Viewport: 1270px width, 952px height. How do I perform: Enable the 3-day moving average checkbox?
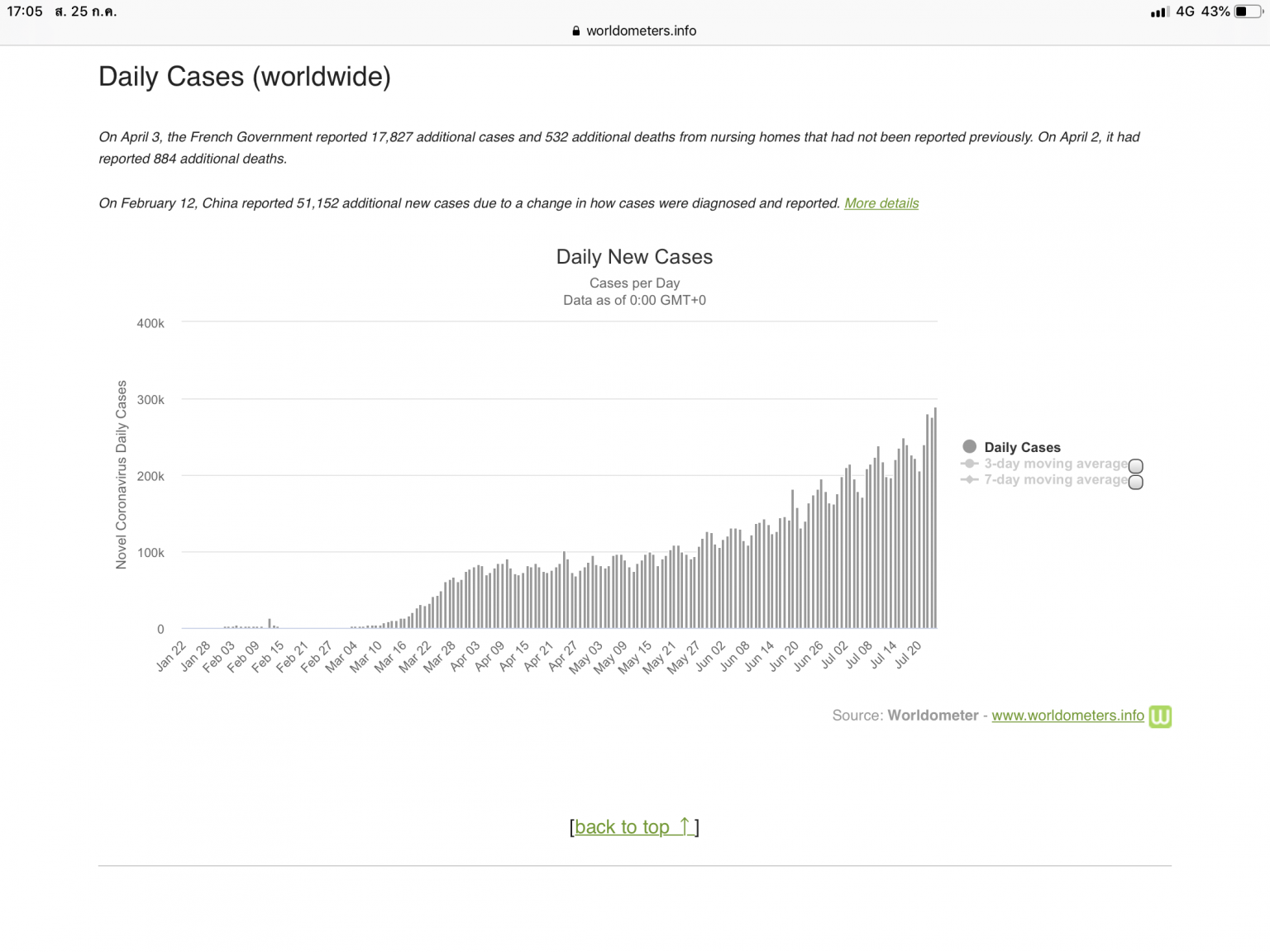point(1136,466)
